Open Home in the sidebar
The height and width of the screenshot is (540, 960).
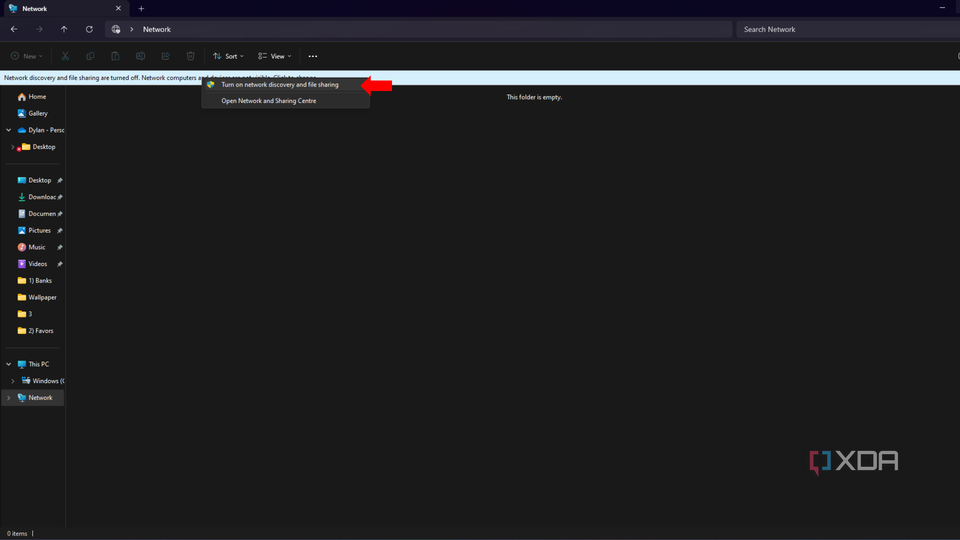pos(32,97)
